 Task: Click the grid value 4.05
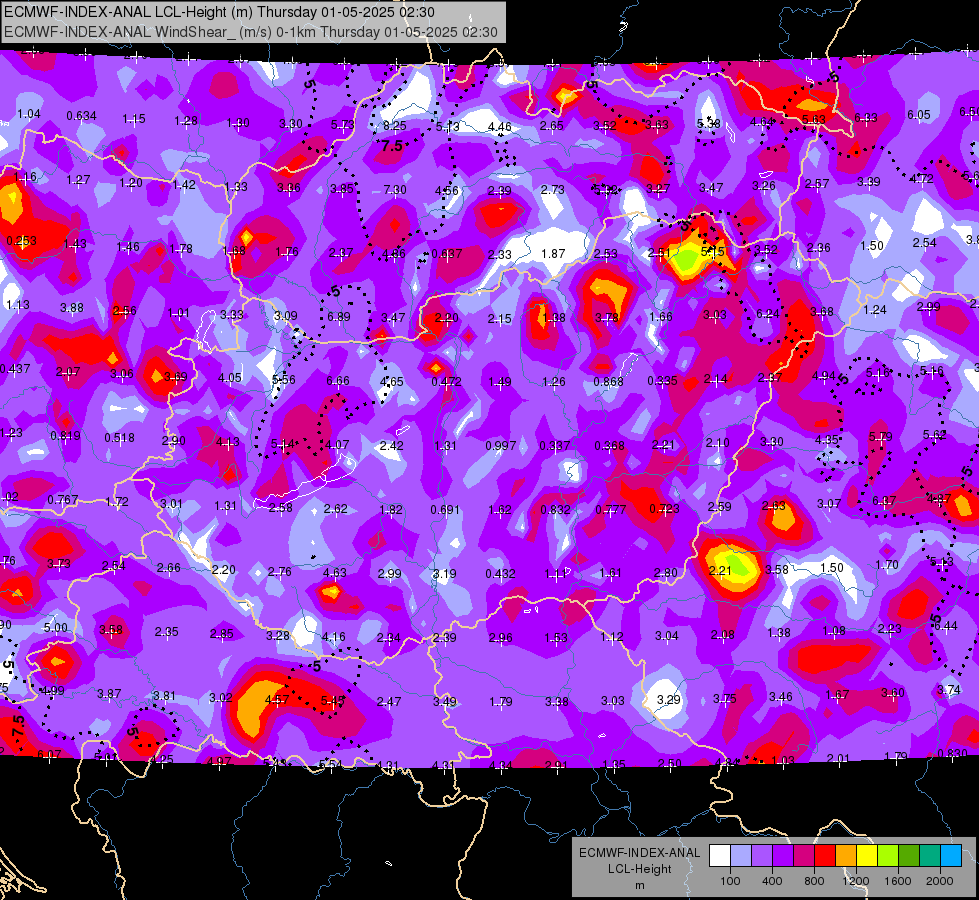click(x=230, y=377)
